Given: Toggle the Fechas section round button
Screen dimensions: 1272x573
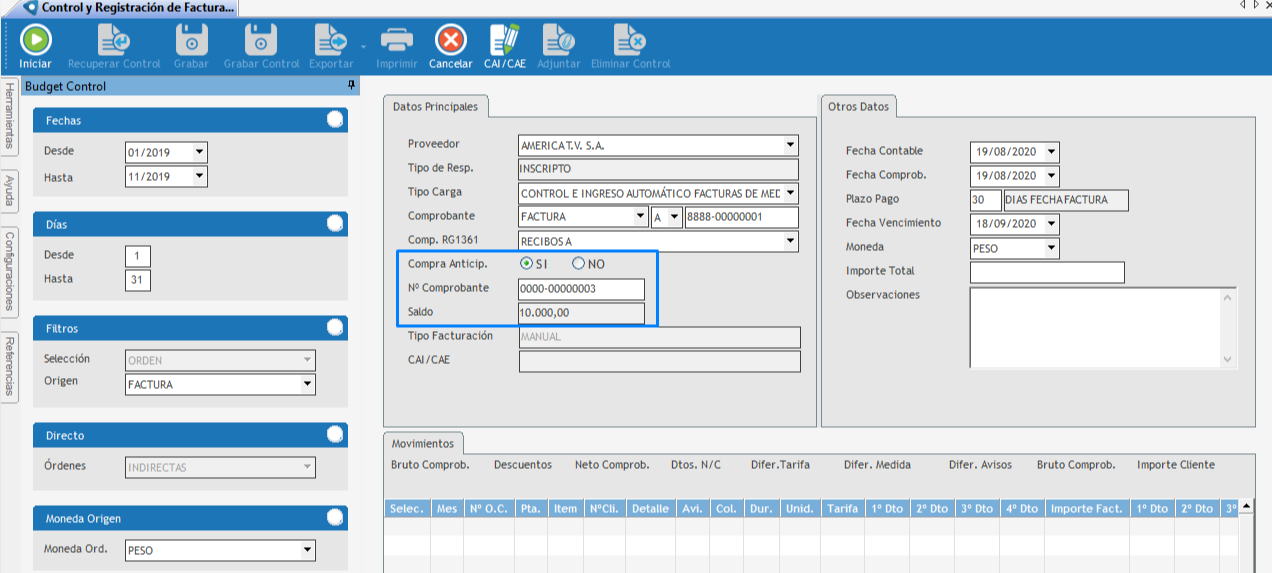Looking at the screenshot, I should click(335, 120).
